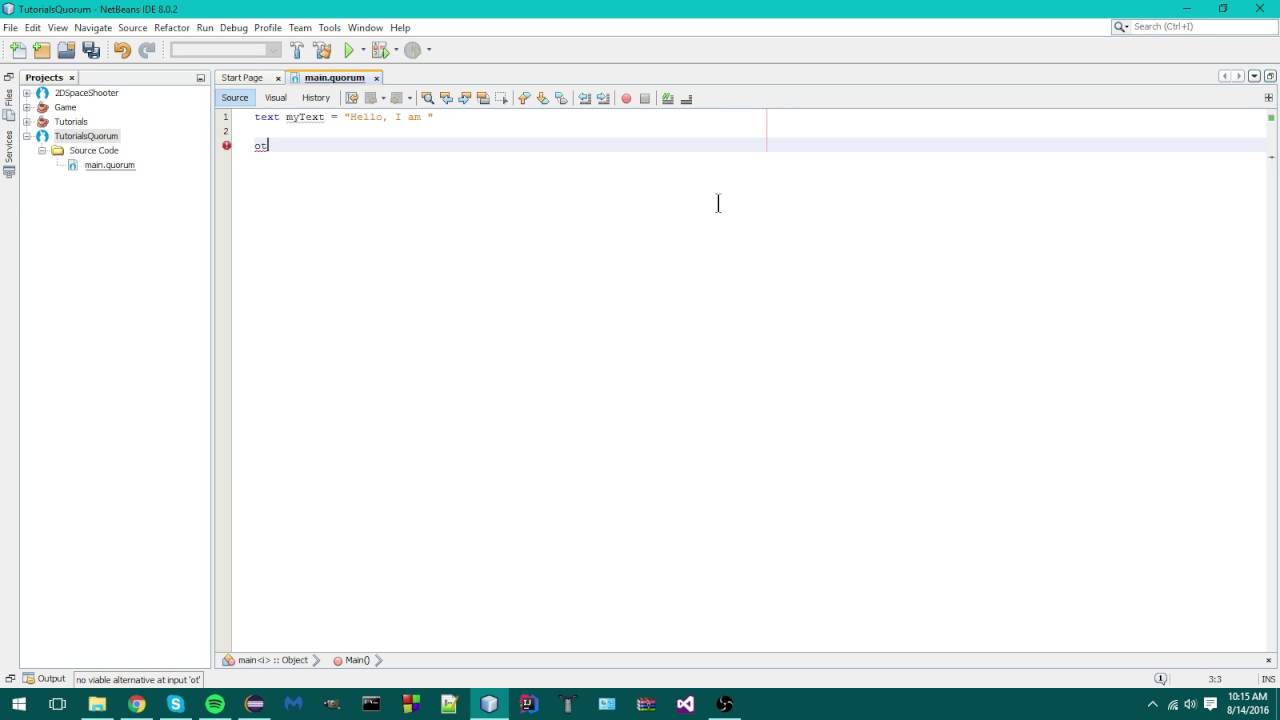Clean and build project with hammer-broom icon
The height and width of the screenshot is (720, 1280).
(322, 50)
